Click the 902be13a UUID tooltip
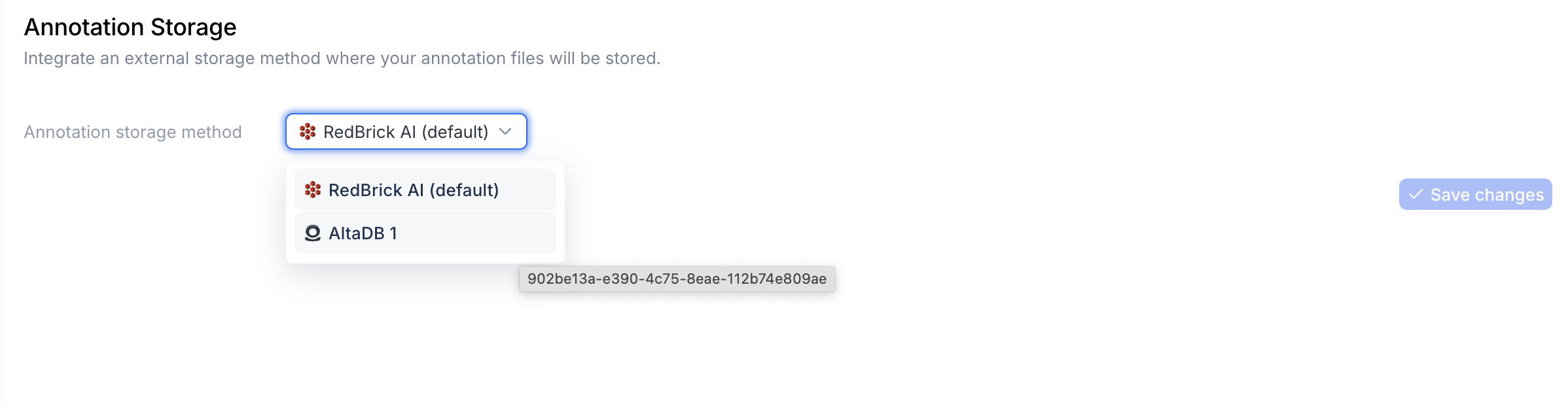Viewport: 1568px width, 404px height. coord(677,278)
